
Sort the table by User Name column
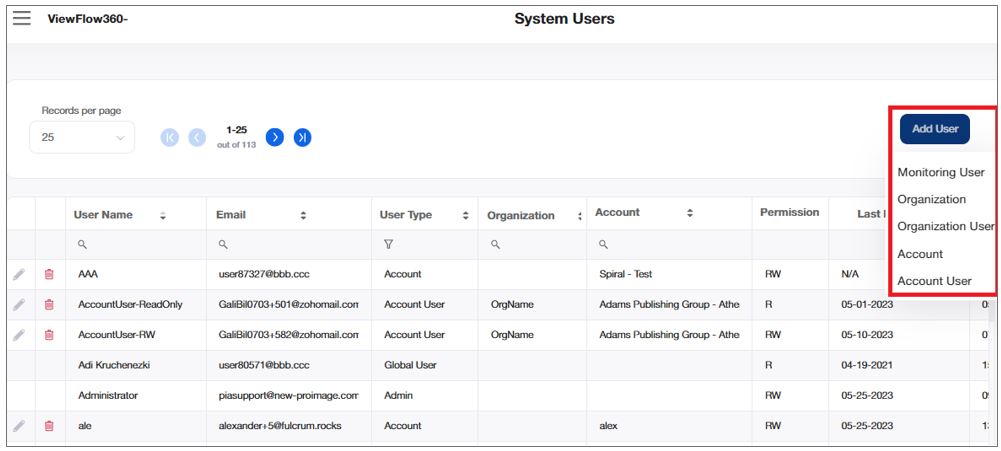(x=163, y=215)
